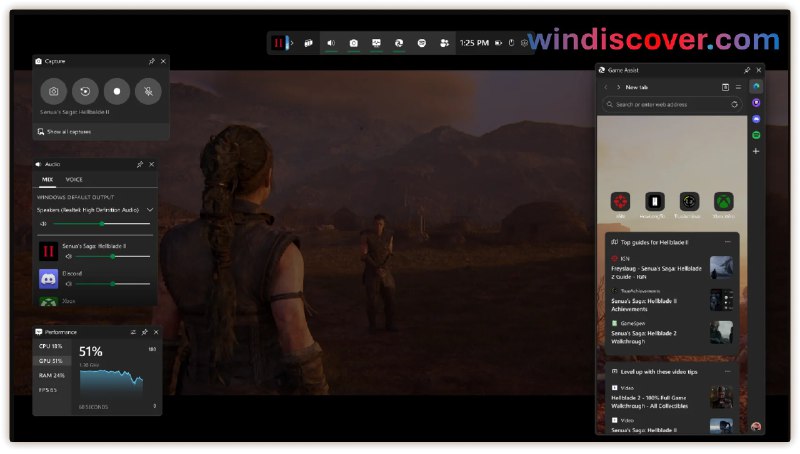
Task: Adjust the default output volume slider
Action: (x=102, y=224)
